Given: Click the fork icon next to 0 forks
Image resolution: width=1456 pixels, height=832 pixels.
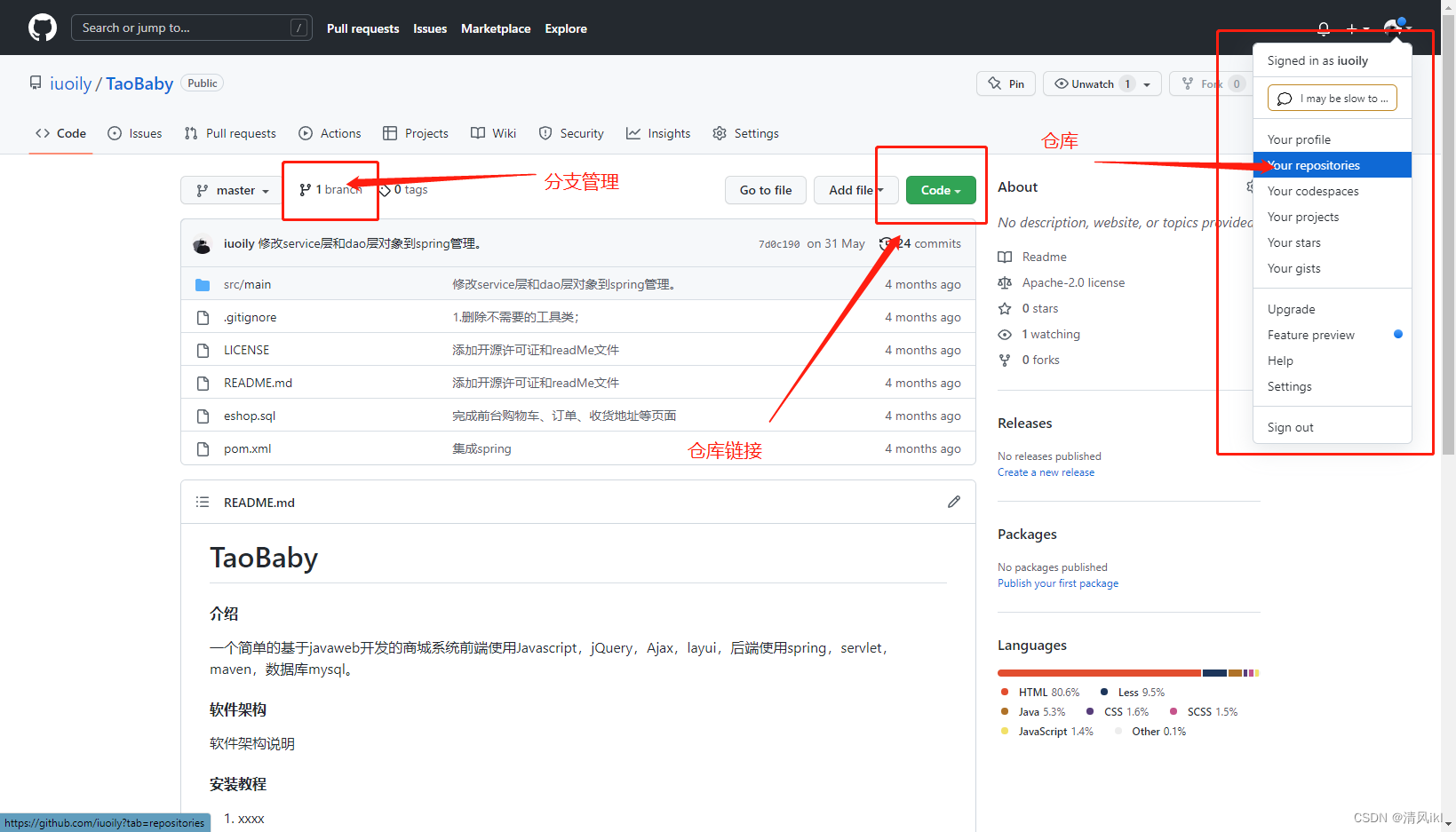Looking at the screenshot, I should click(x=1005, y=360).
